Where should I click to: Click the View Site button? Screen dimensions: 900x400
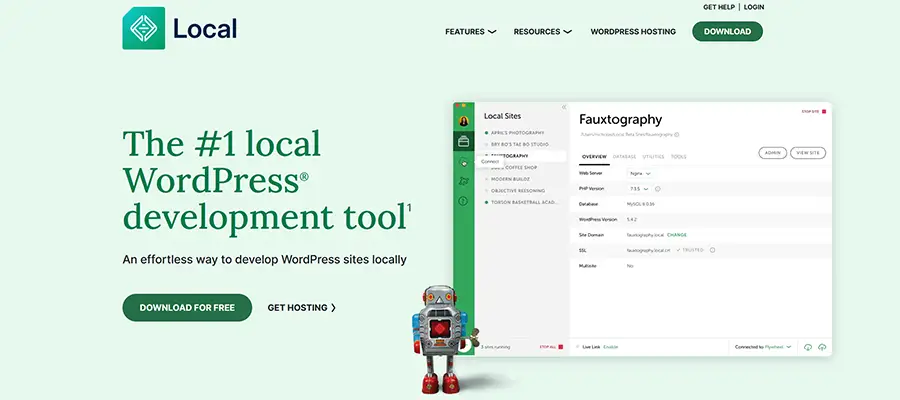pyautogui.click(x=808, y=153)
